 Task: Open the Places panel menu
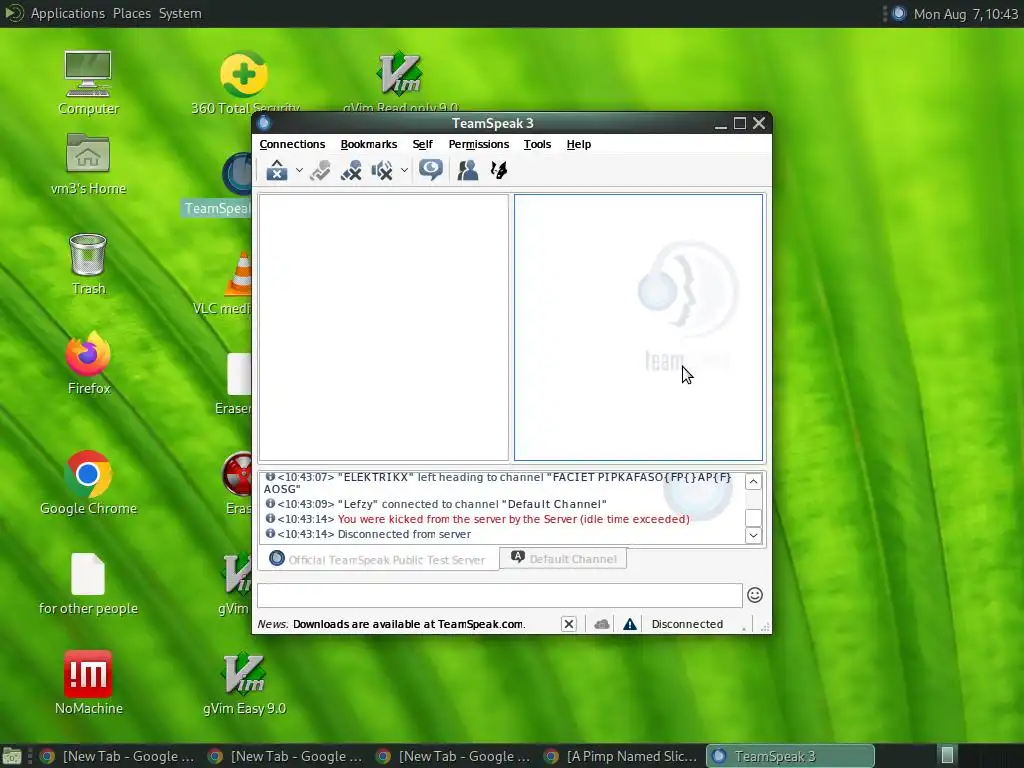click(x=132, y=14)
